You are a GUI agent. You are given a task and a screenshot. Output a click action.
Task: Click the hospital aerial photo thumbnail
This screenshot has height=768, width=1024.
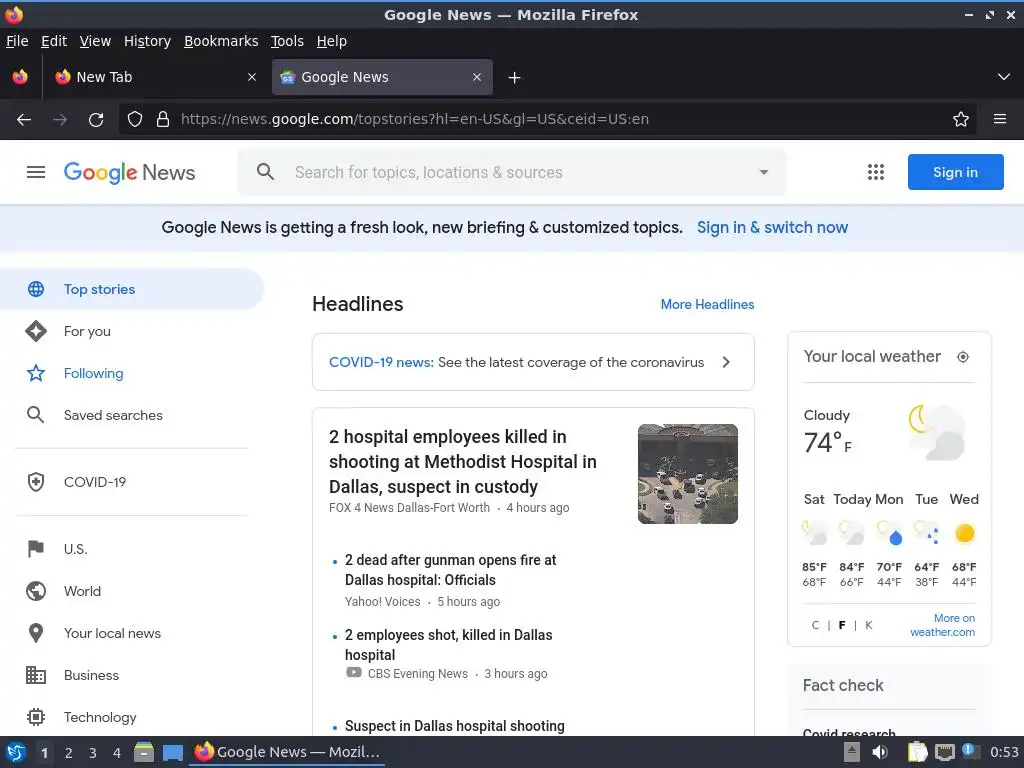[x=688, y=474]
